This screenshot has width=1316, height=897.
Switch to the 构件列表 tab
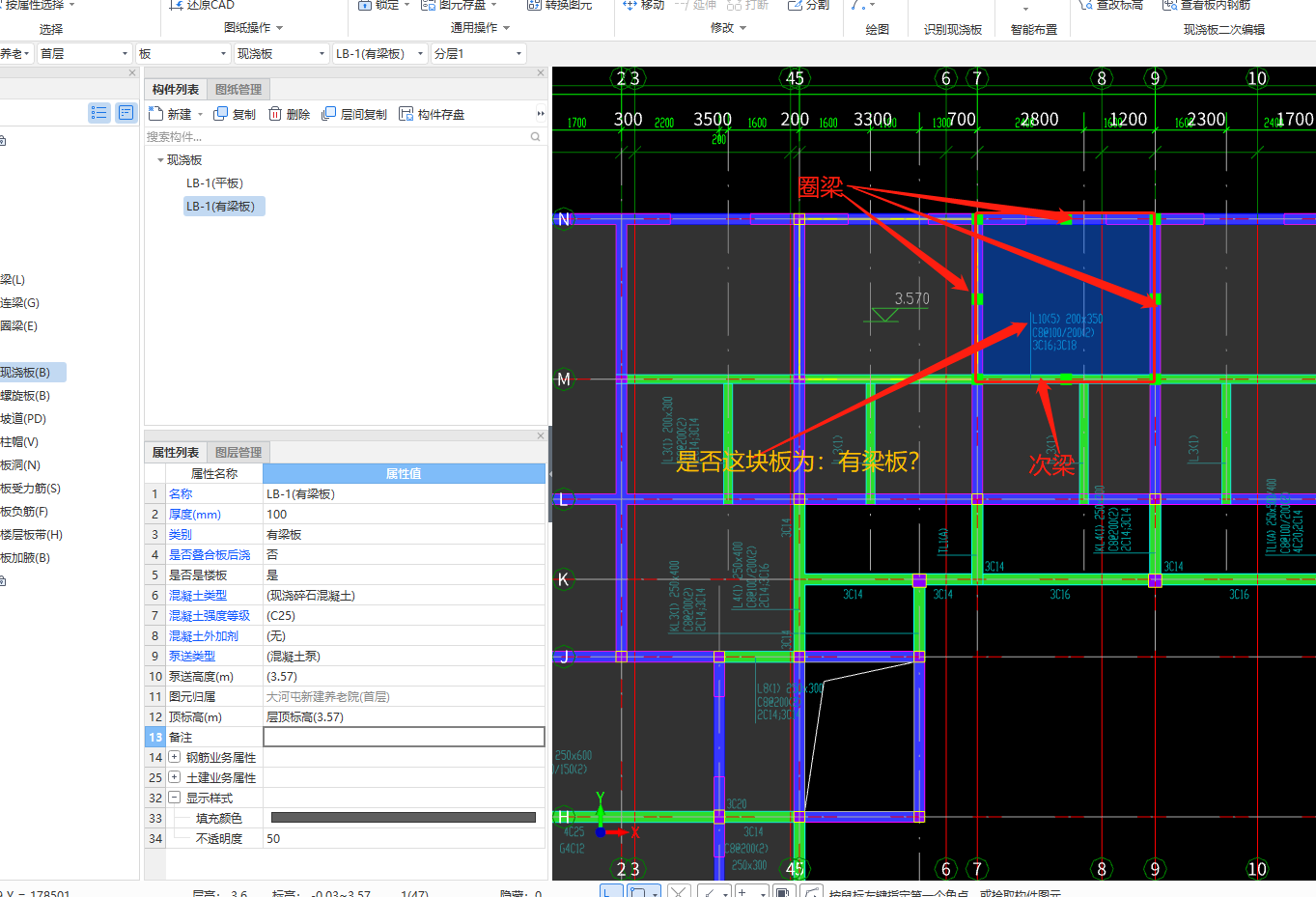coord(176,89)
